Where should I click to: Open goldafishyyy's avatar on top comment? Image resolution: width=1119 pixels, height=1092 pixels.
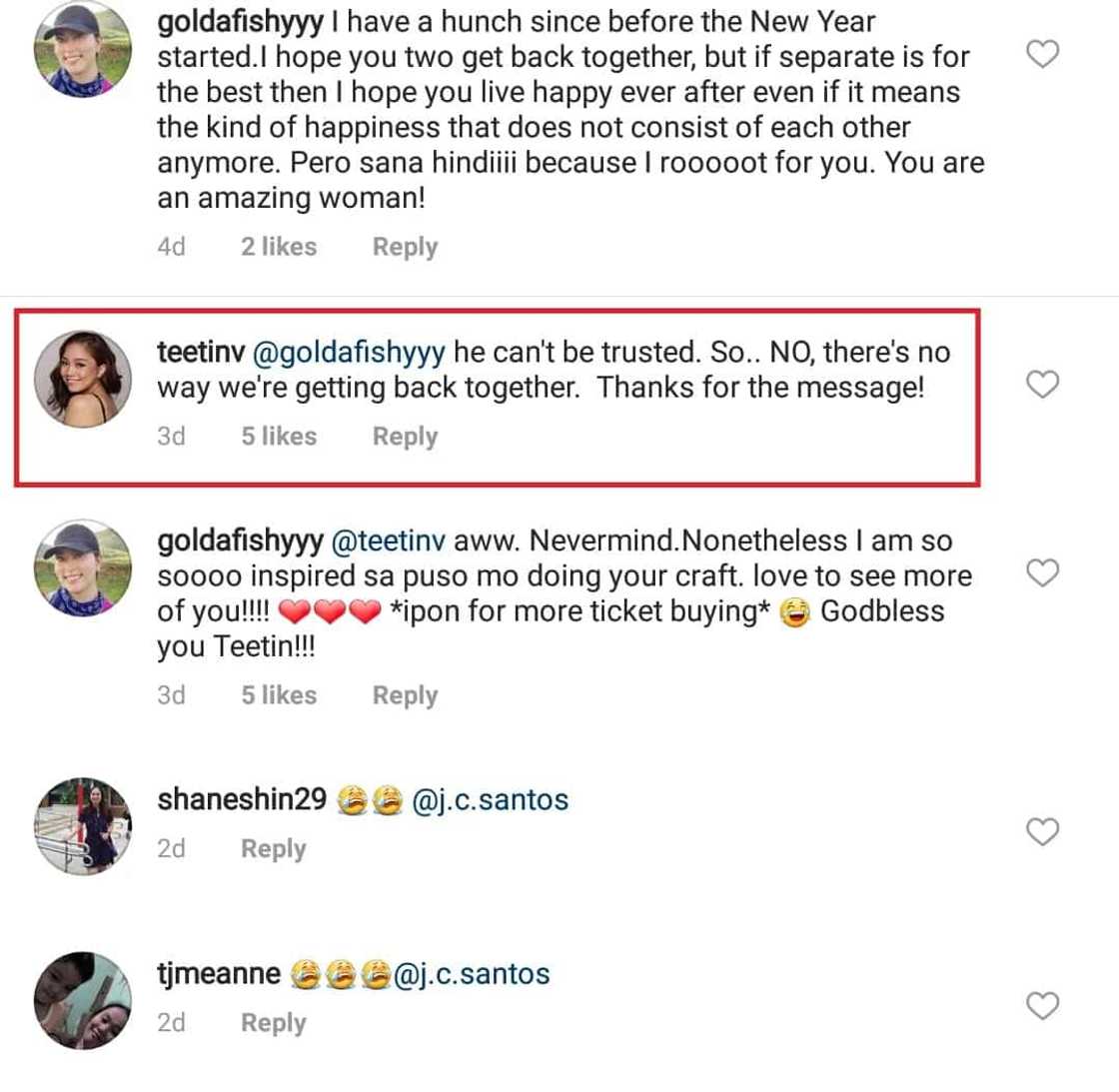(83, 50)
